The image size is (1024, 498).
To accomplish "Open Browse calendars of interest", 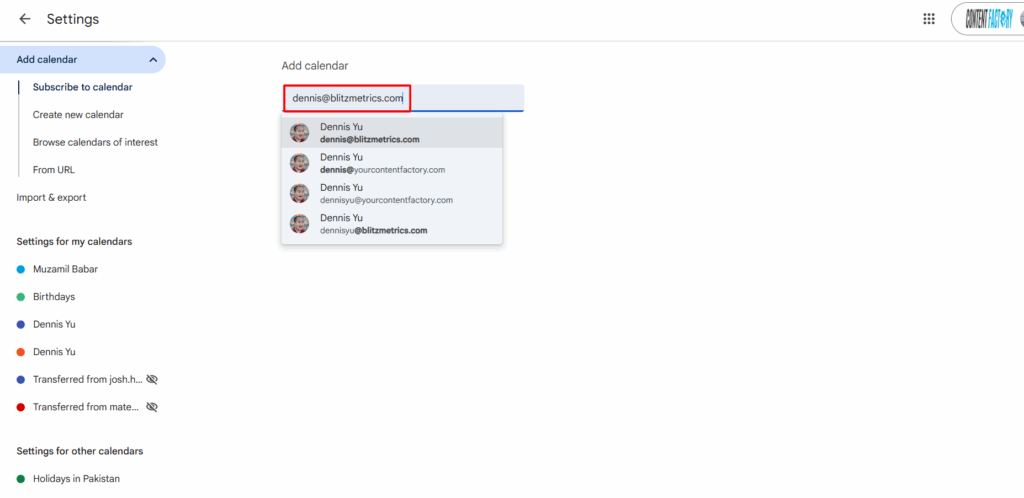I will (x=95, y=142).
